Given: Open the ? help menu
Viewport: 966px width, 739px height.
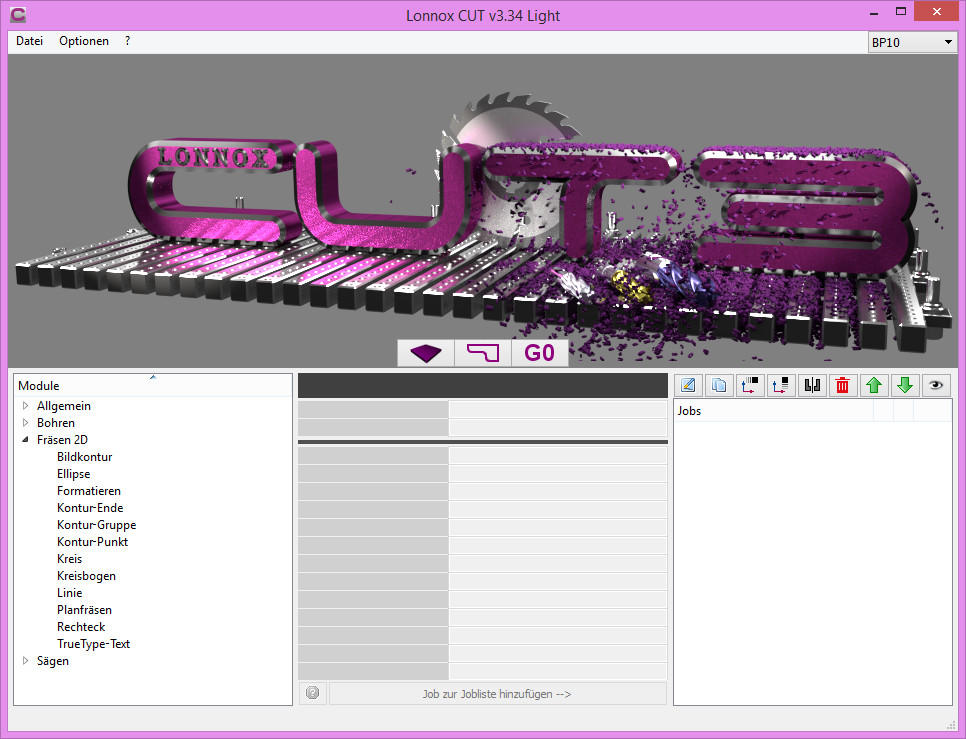Looking at the screenshot, I should (127, 41).
